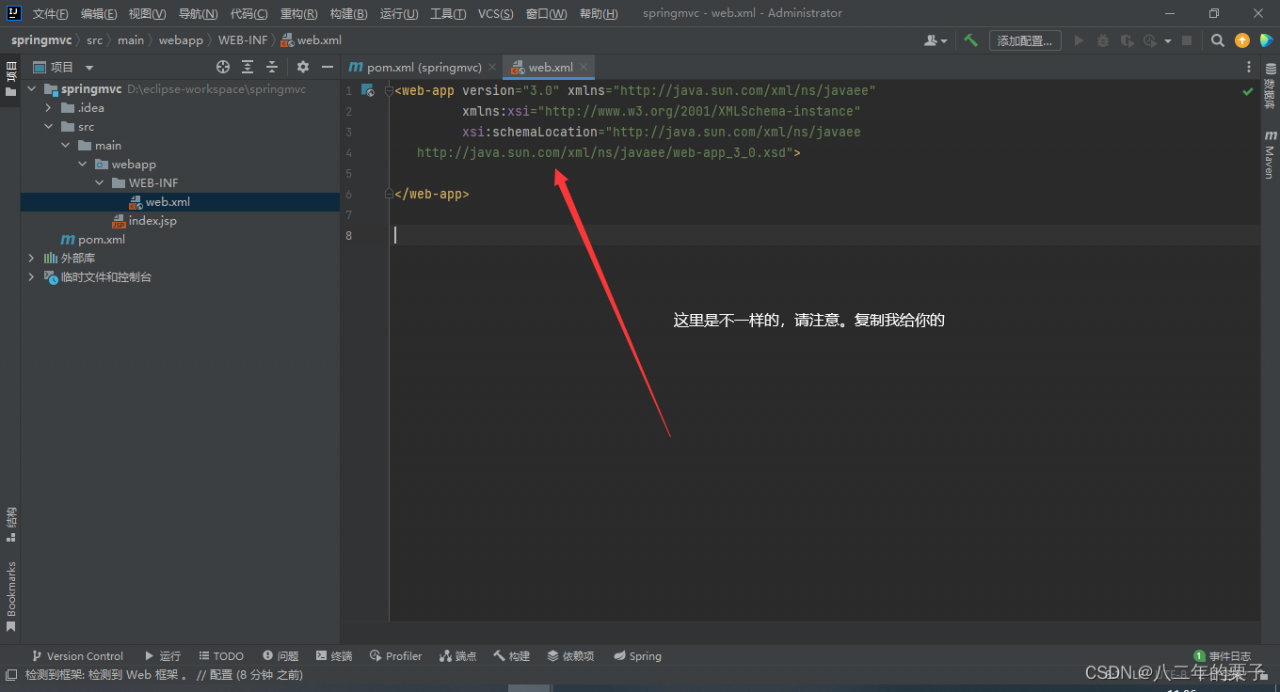Image resolution: width=1280 pixels, height=692 pixels.
Task: Click the 添加配置... button
Action: coord(1025,41)
